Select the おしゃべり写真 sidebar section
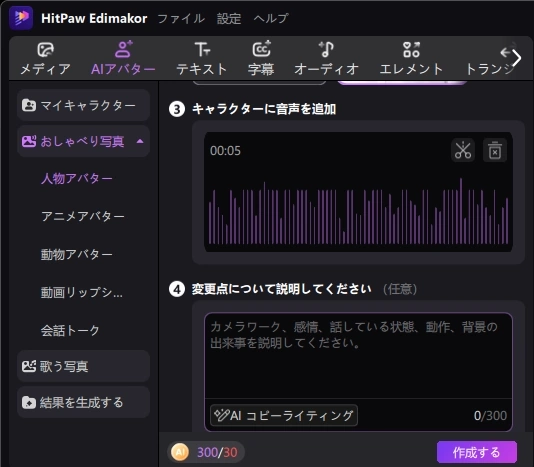 pos(83,141)
